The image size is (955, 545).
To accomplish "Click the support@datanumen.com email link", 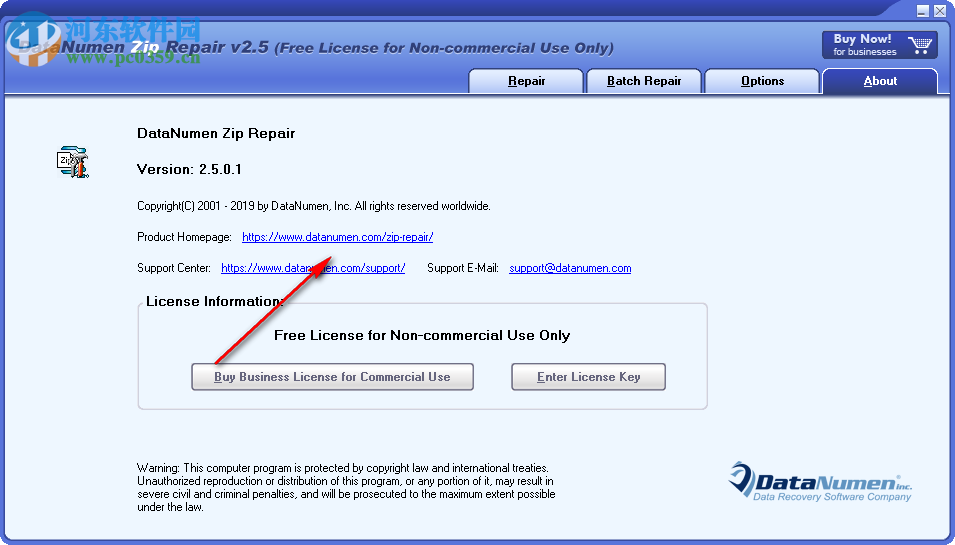I will tap(570, 268).
